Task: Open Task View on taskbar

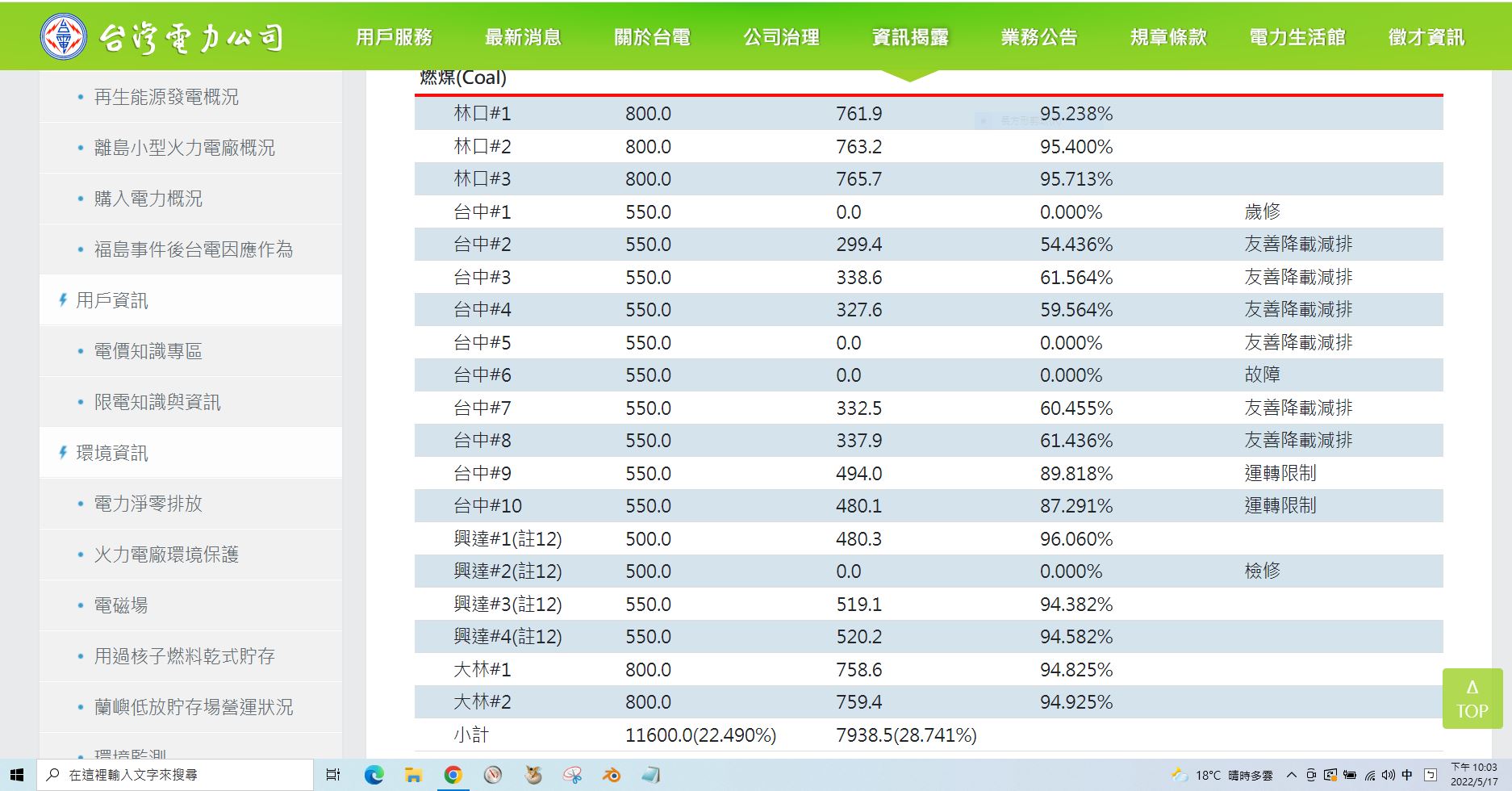Action: [x=332, y=775]
